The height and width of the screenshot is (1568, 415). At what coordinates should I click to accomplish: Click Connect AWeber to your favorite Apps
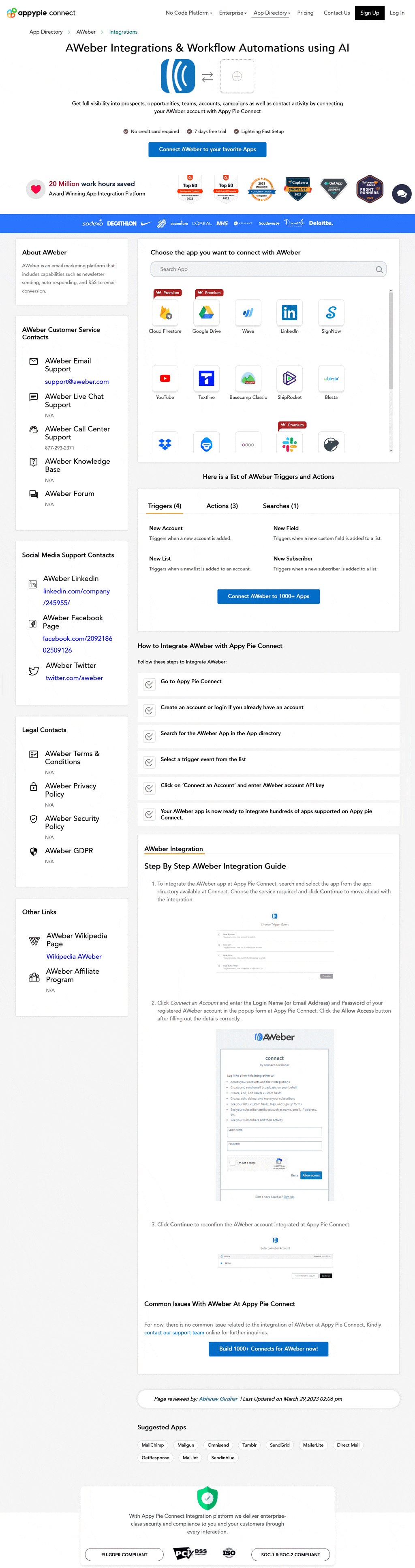(207, 150)
